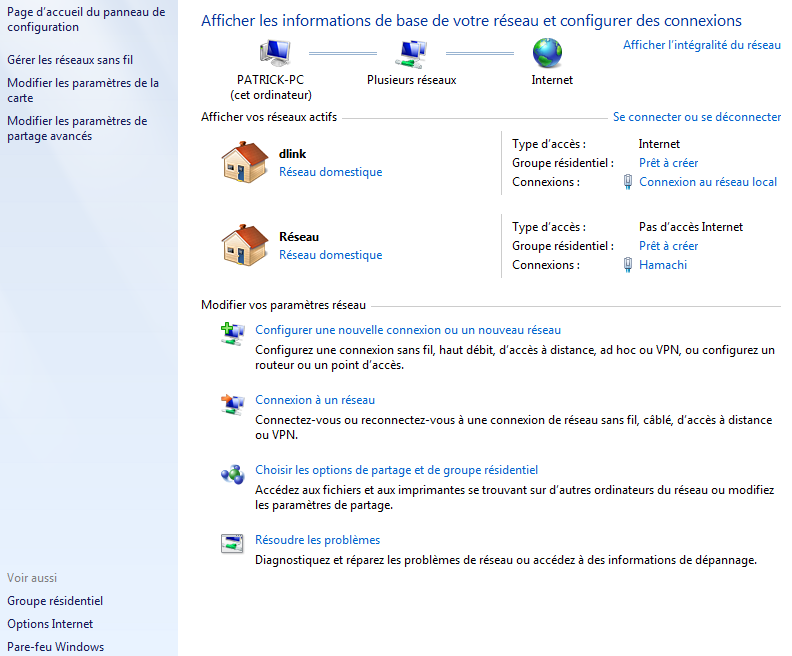Click the Internet access type value for dlink

click(x=659, y=144)
